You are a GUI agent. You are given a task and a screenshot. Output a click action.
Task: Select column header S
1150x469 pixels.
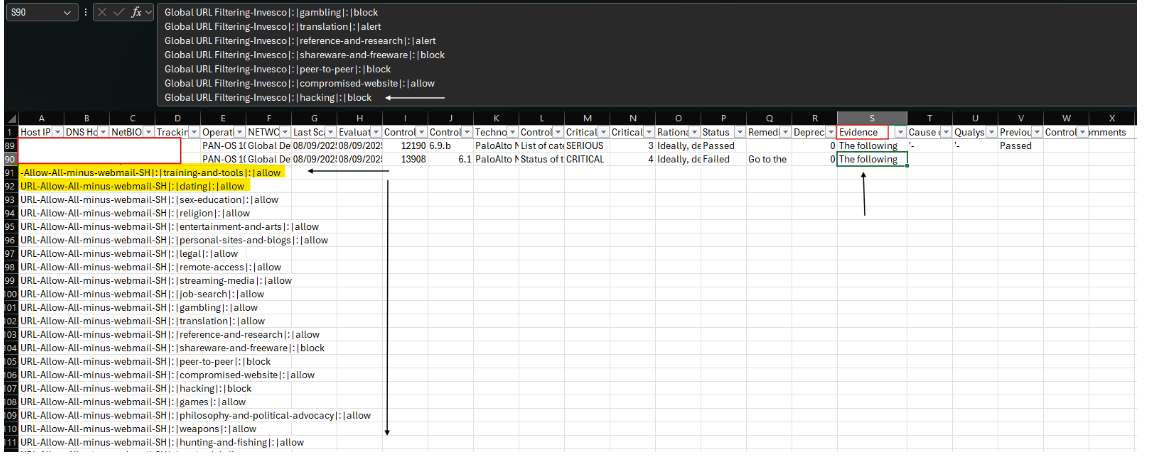(872, 118)
